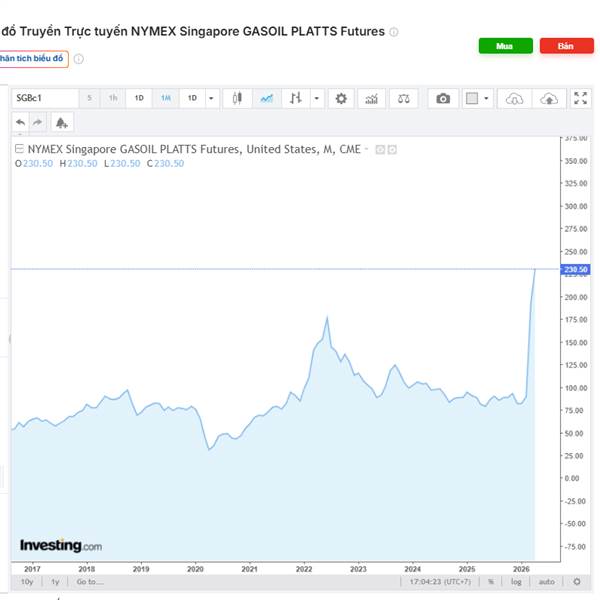Set range to 1y
The width and height of the screenshot is (600, 600).
[x=55, y=582]
